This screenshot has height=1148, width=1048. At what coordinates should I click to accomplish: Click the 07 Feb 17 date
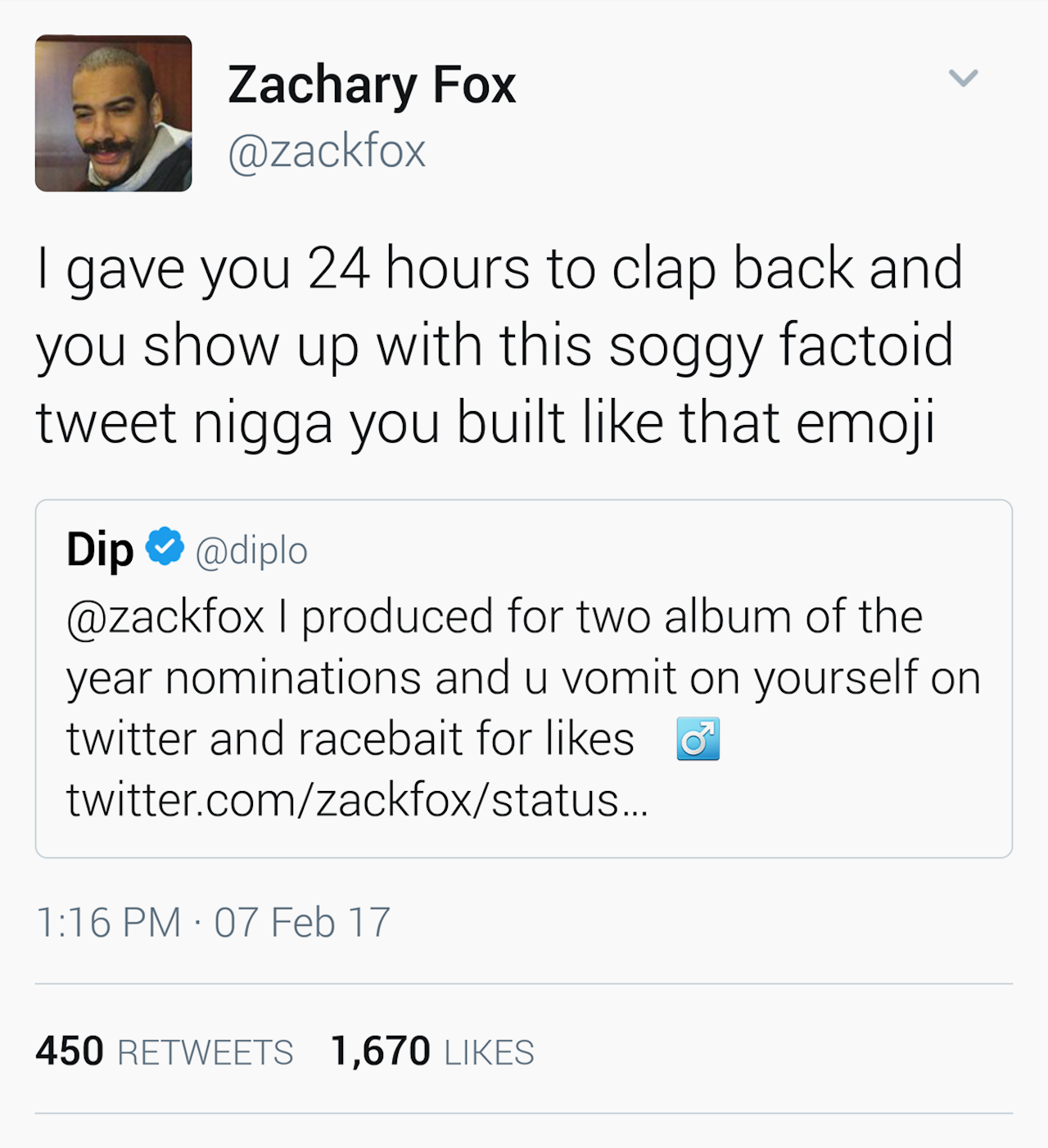tap(302, 923)
